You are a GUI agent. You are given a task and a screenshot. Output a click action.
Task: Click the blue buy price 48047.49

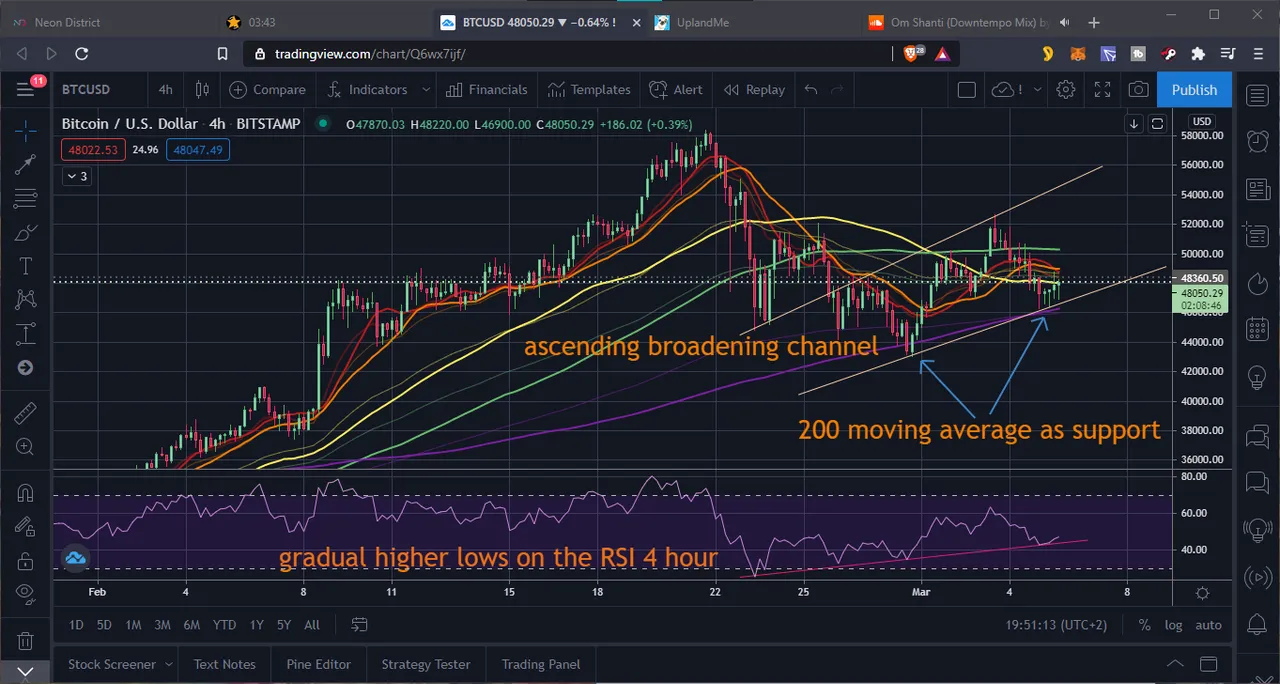(198, 150)
